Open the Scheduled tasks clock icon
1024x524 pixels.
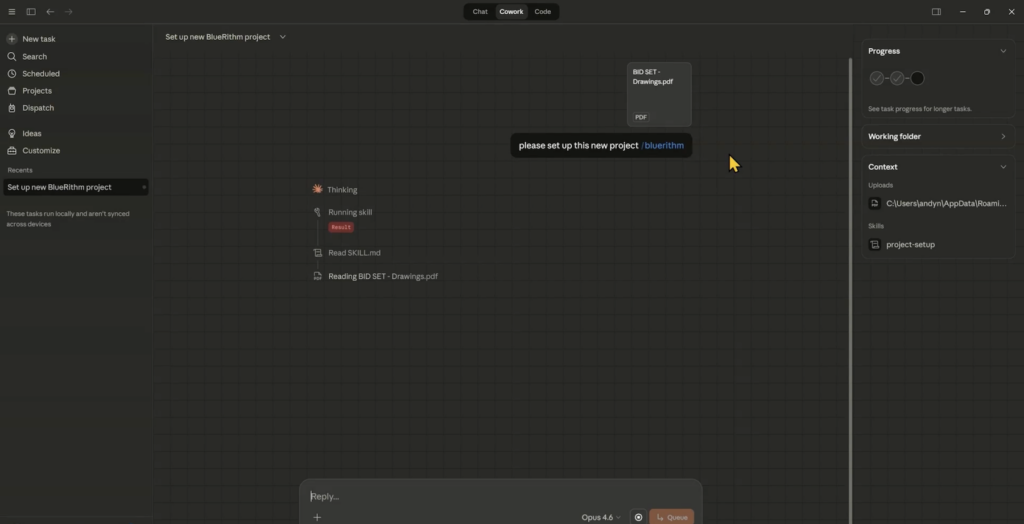12,74
